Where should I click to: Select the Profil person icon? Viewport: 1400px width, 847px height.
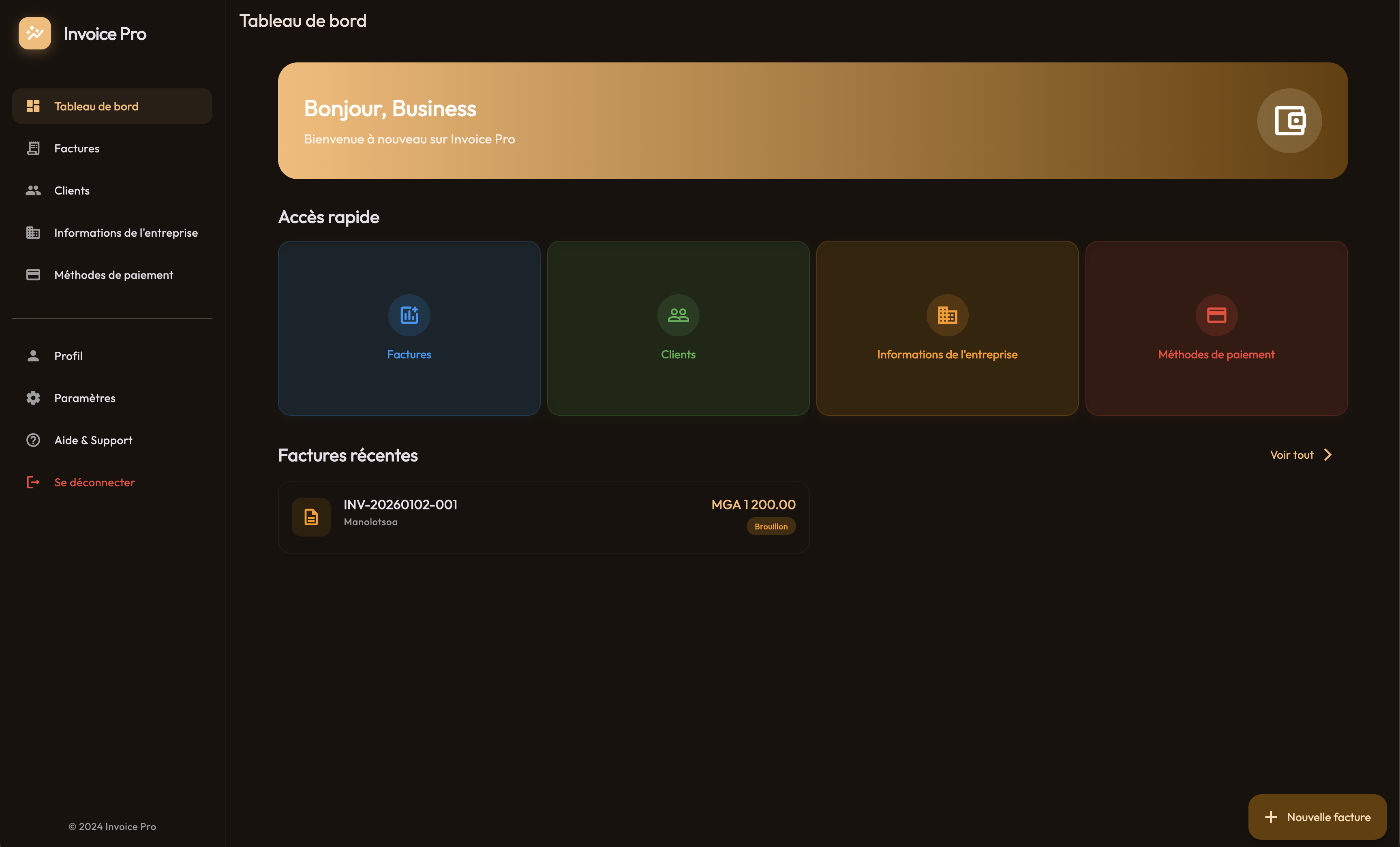33,355
